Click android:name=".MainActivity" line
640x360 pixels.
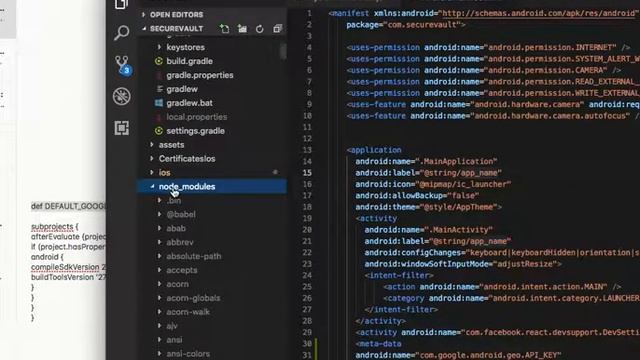coord(429,230)
